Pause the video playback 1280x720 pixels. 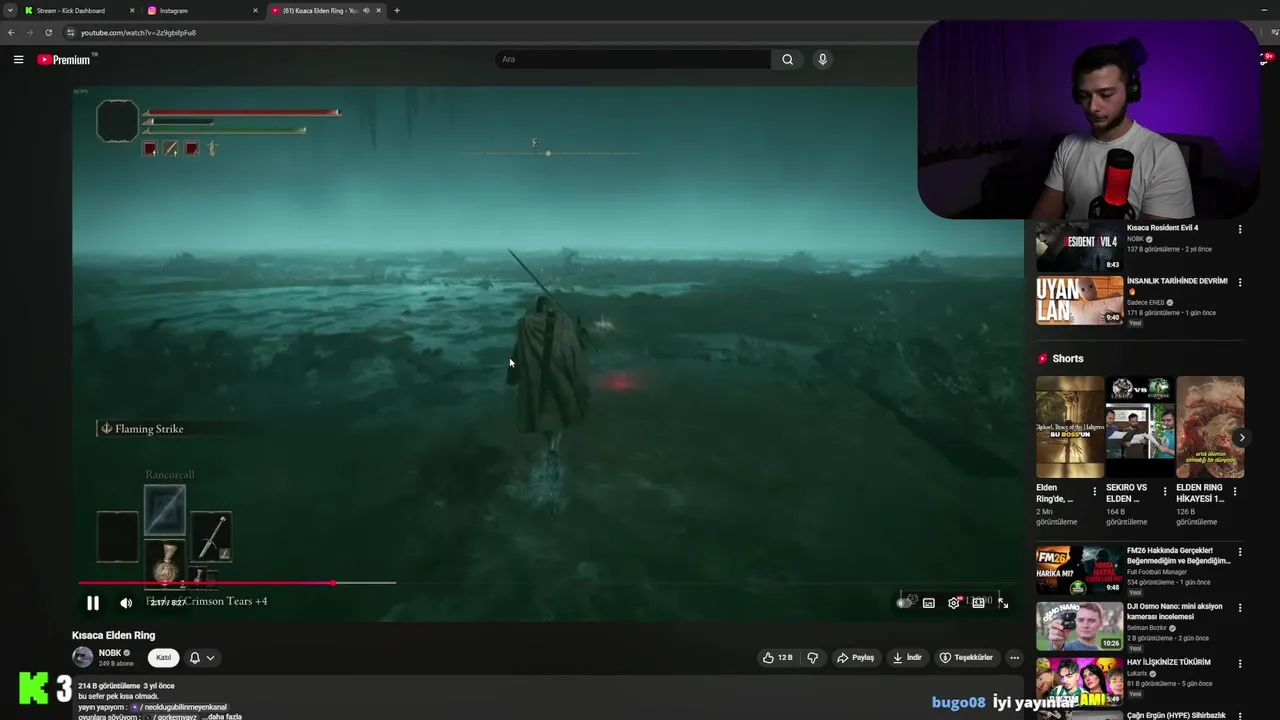(x=93, y=603)
